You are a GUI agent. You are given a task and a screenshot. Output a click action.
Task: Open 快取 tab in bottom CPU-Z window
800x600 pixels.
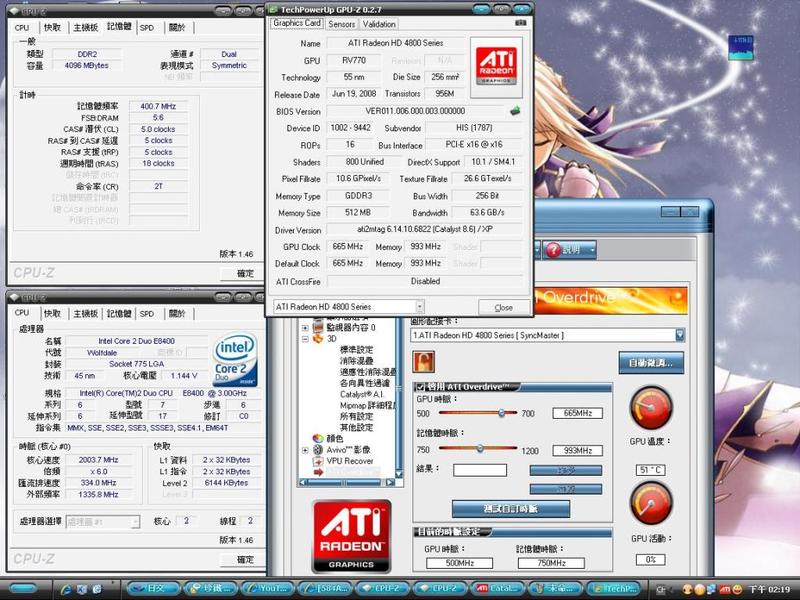[53, 313]
